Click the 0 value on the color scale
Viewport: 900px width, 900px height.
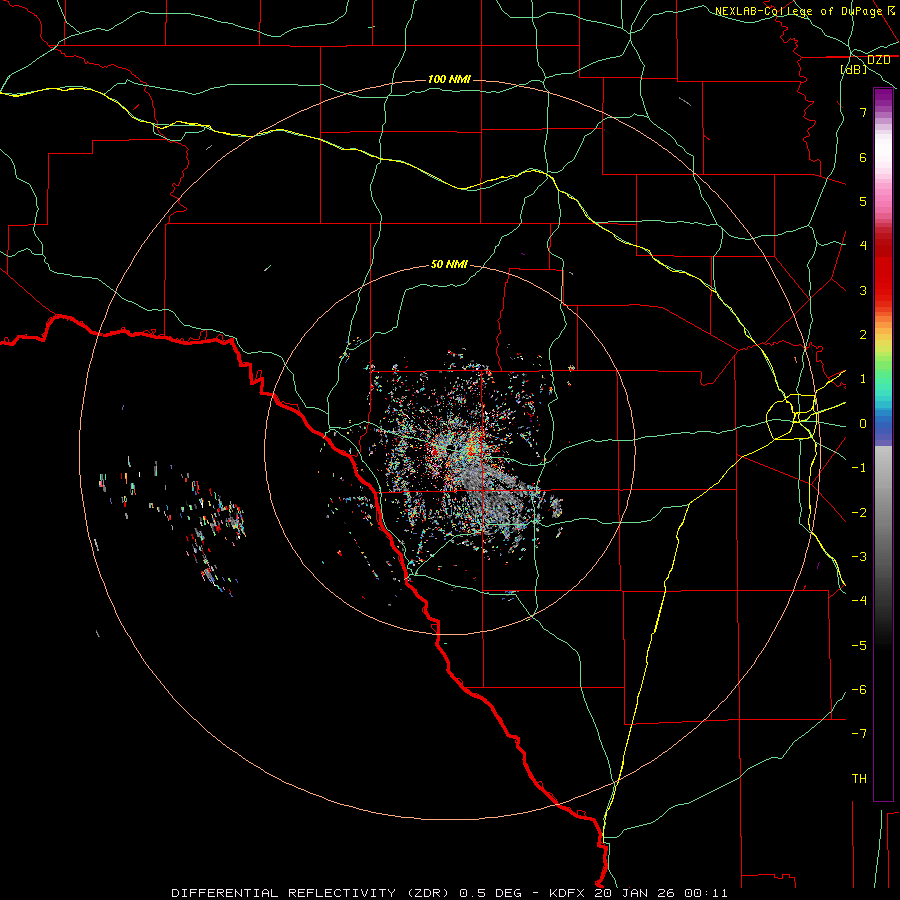click(x=863, y=424)
